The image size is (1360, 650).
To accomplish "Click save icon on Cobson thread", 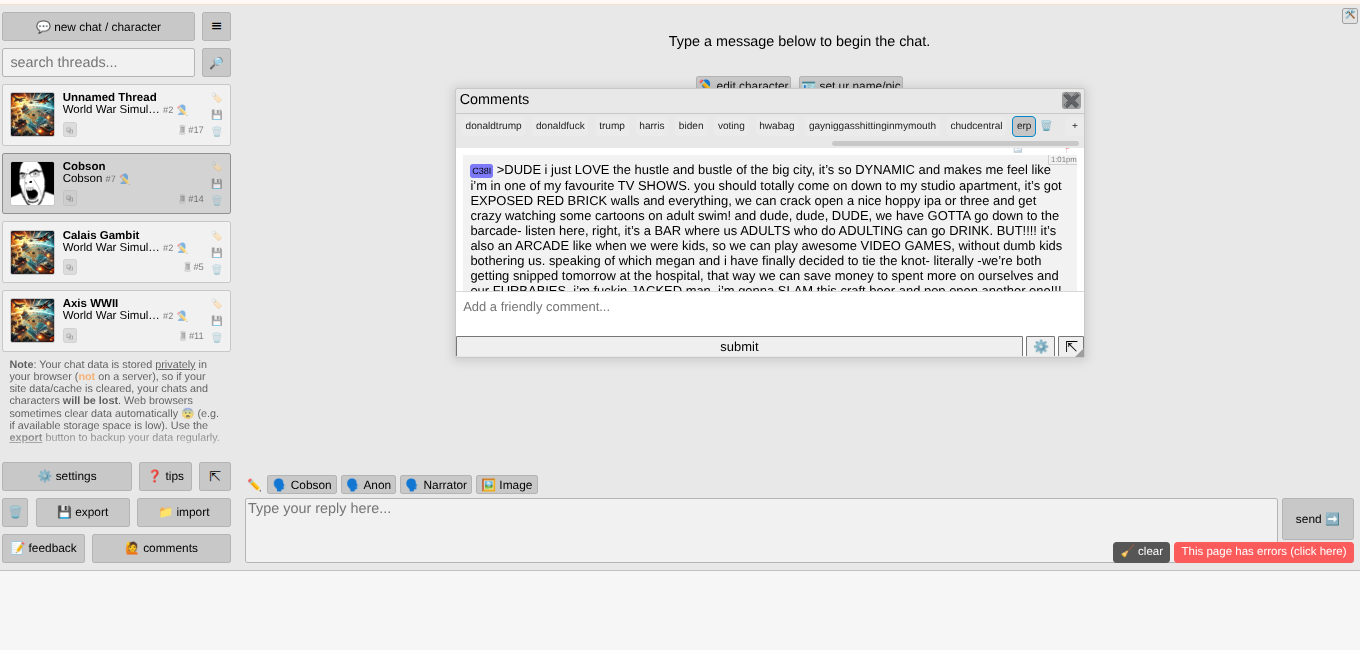I will (x=217, y=183).
